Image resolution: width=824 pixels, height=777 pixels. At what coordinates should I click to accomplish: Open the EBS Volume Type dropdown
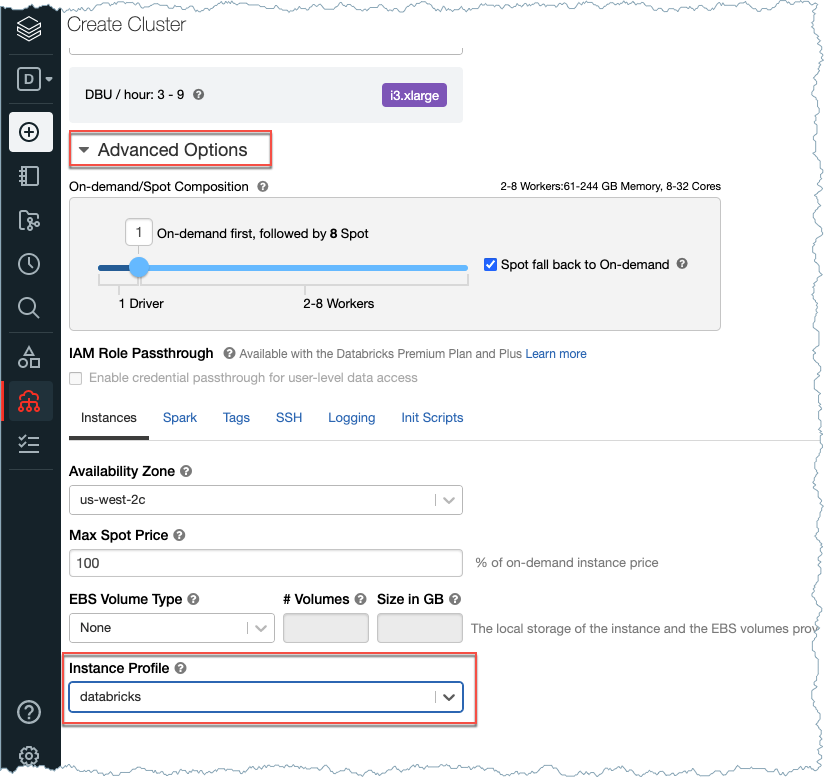(171, 628)
